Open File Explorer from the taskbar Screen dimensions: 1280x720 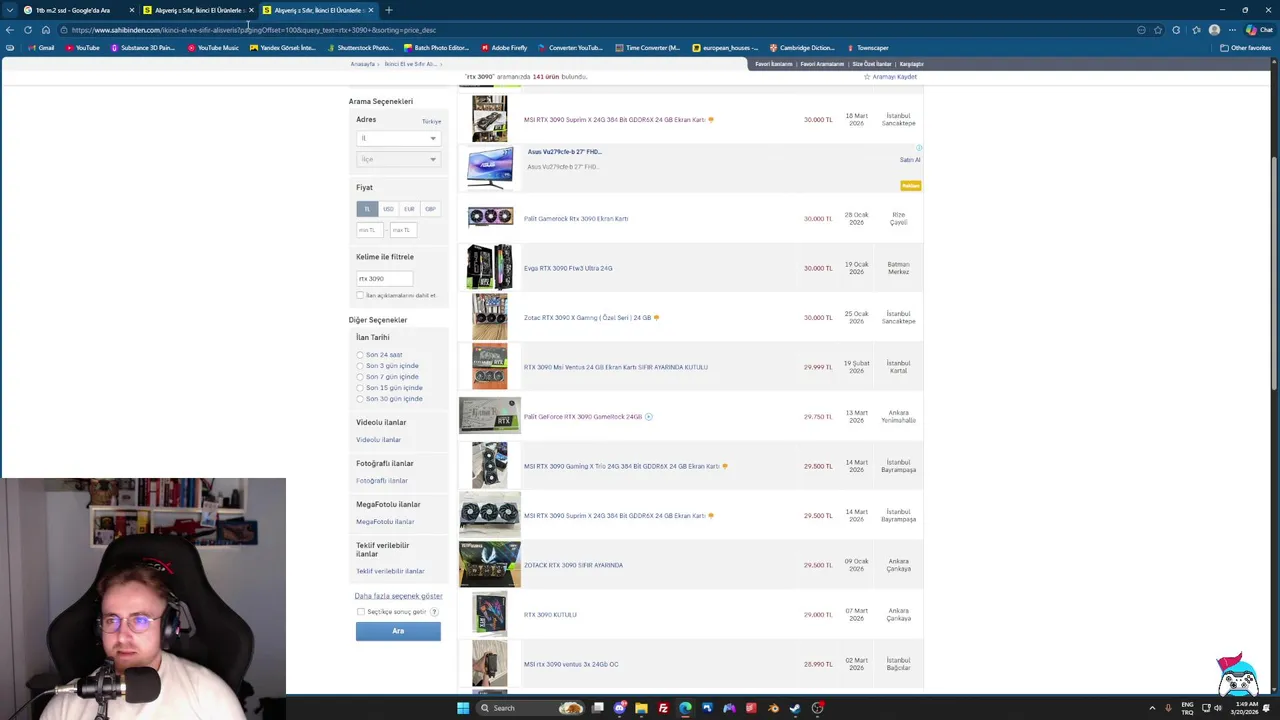point(641,708)
